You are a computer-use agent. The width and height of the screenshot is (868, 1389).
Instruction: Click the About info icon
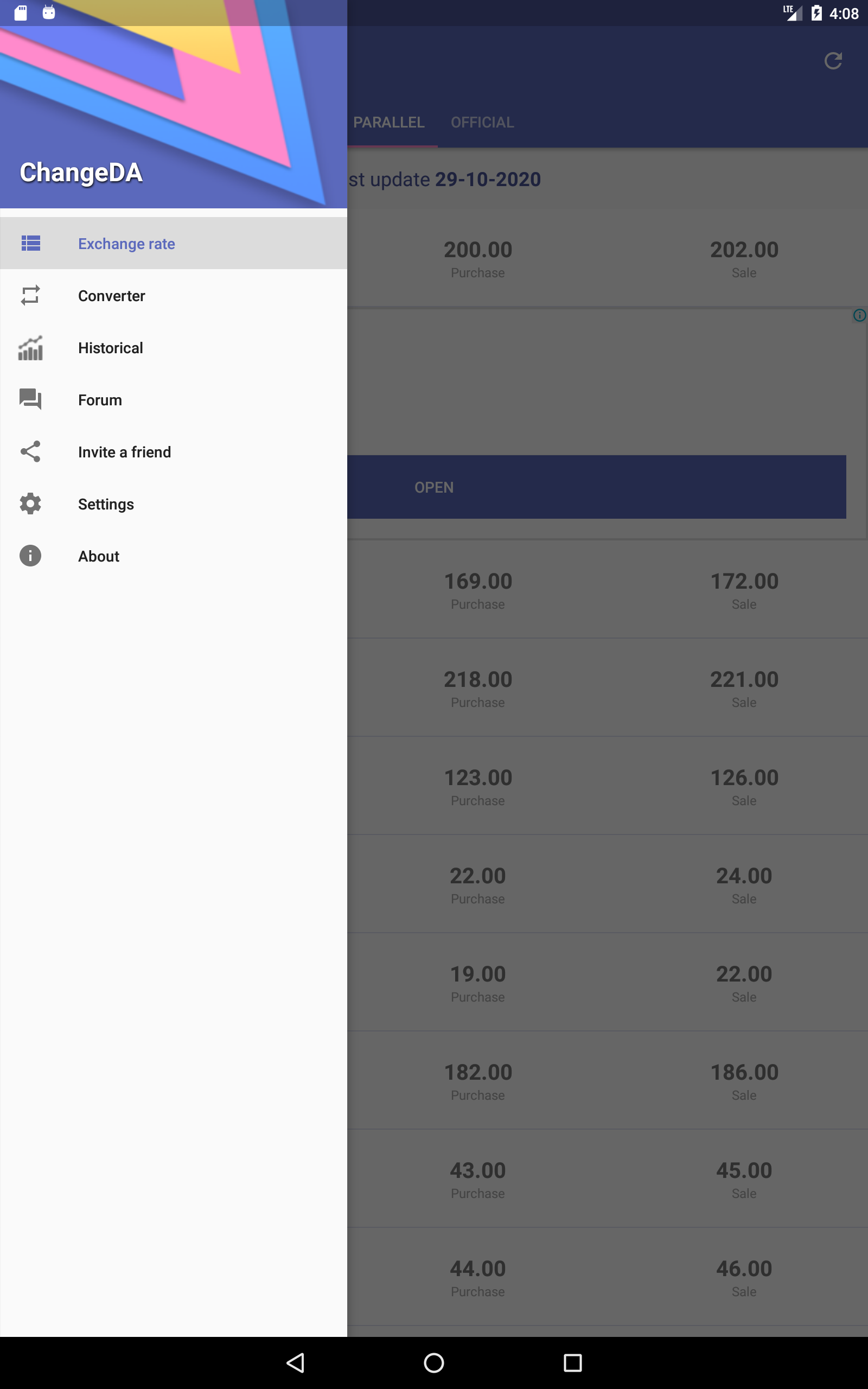pyautogui.click(x=30, y=556)
